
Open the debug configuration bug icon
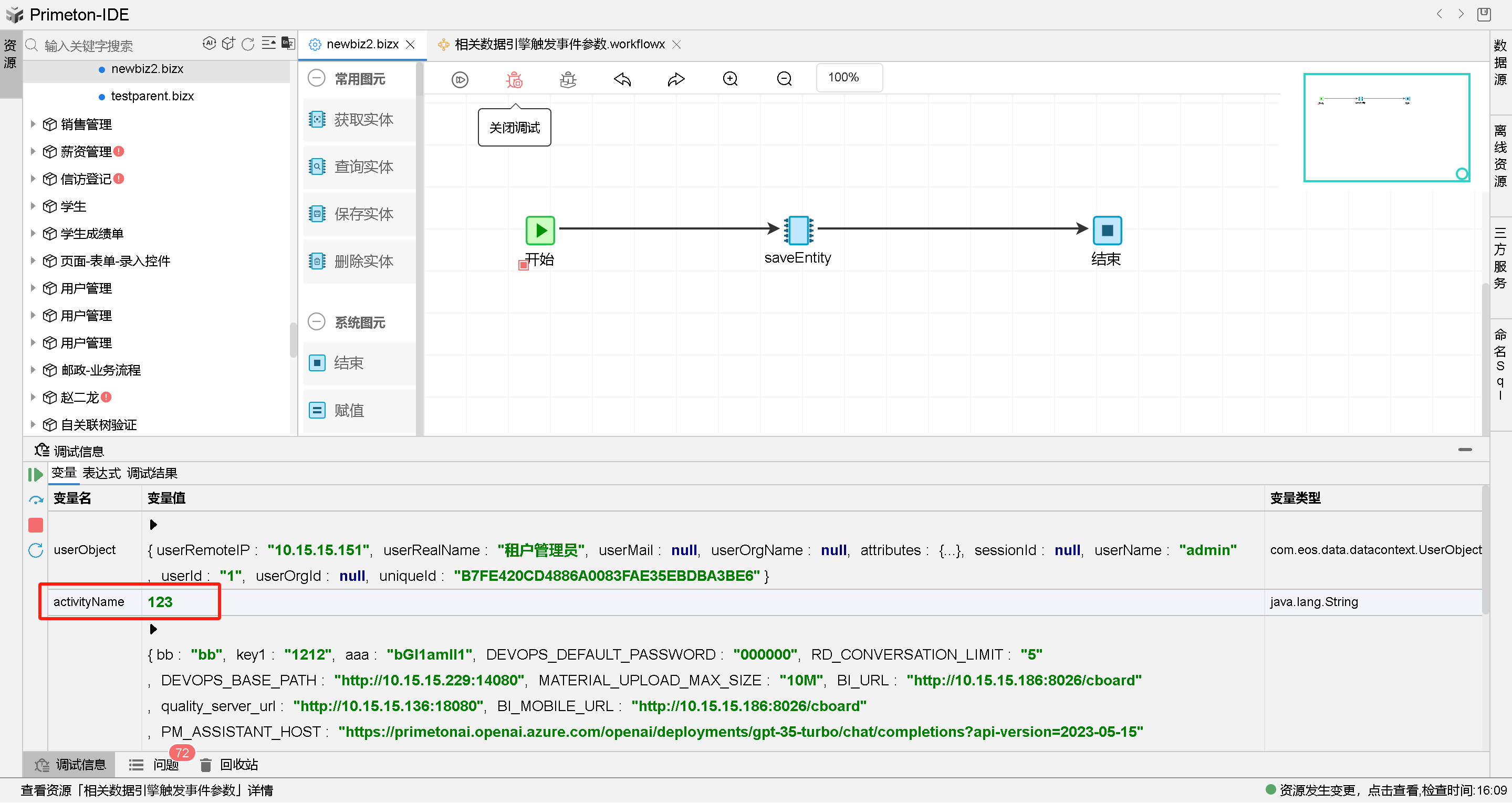tap(568, 79)
